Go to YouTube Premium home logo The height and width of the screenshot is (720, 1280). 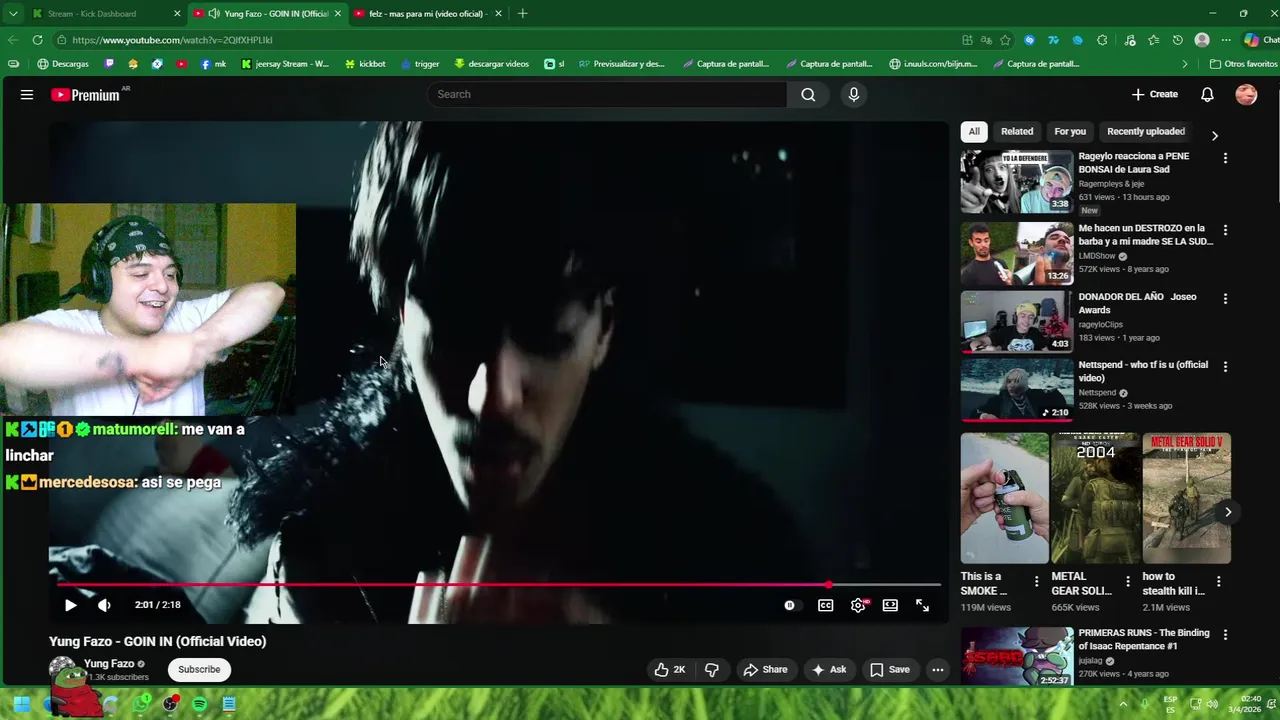87,95
